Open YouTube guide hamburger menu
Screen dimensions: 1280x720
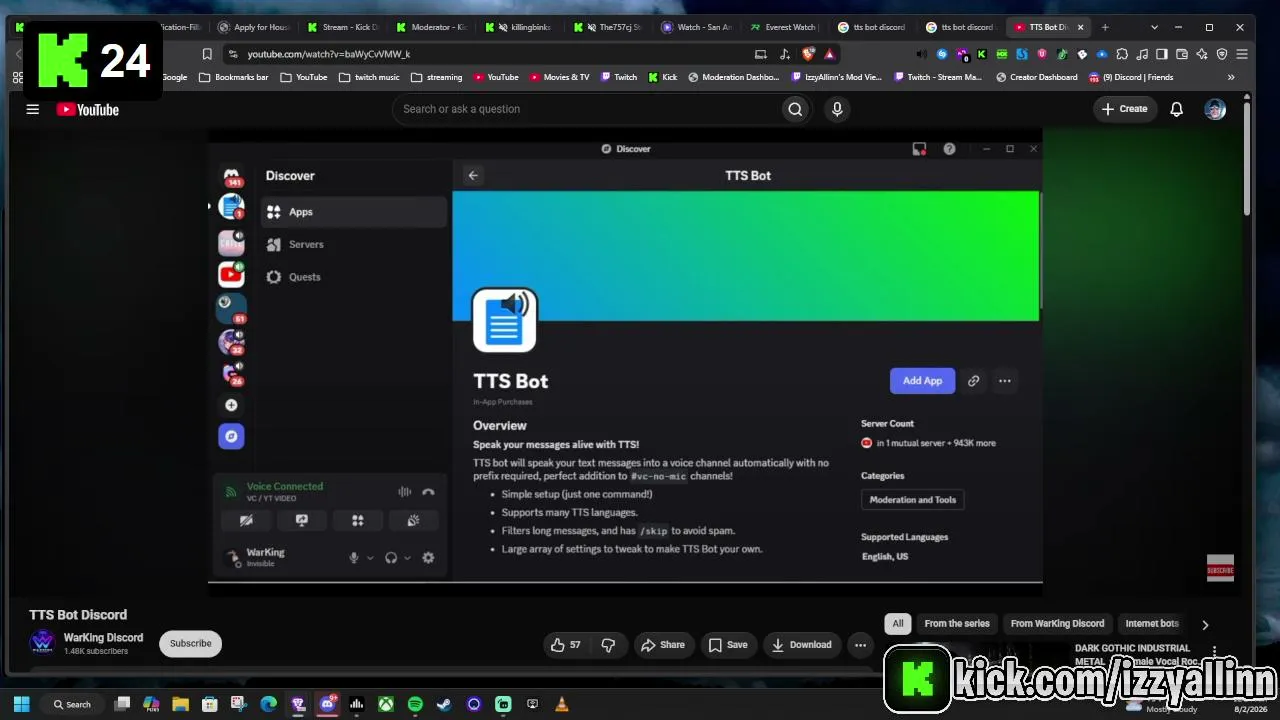tap(32, 109)
